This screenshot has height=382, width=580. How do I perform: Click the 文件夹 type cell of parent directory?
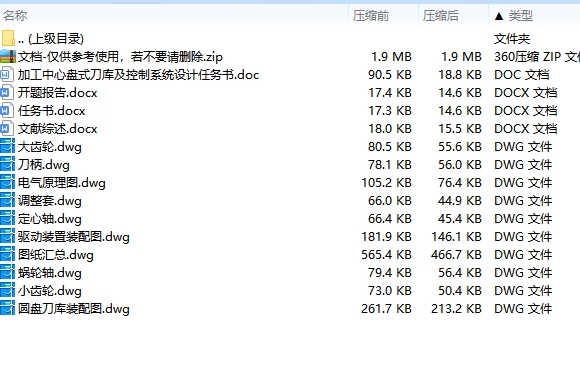(x=512, y=39)
